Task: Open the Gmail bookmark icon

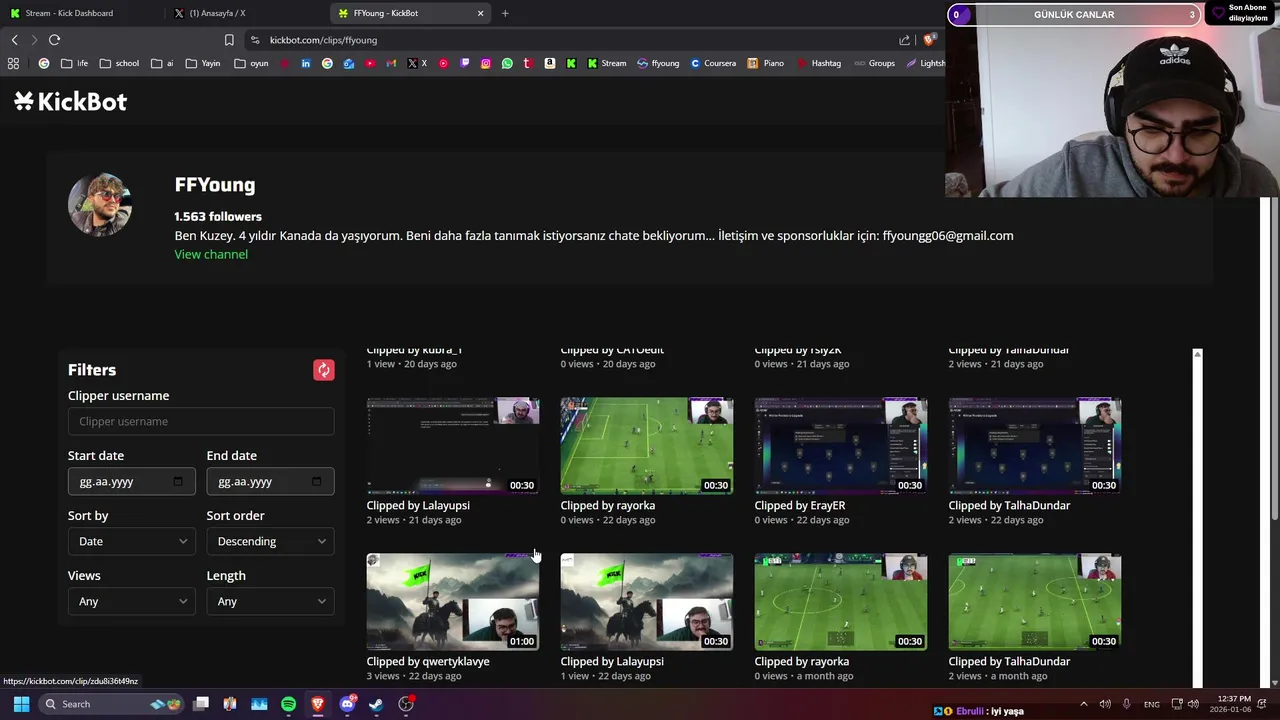Action: point(391,63)
